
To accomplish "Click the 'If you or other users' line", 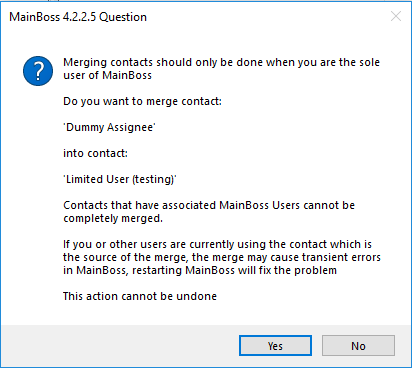I will [x=217, y=244].
